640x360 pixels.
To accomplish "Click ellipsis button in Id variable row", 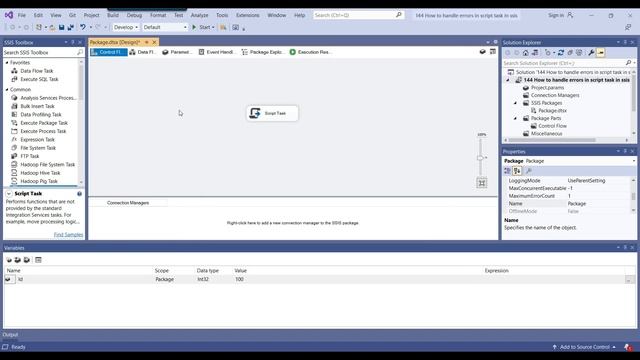I will click(x=629, y=280).
